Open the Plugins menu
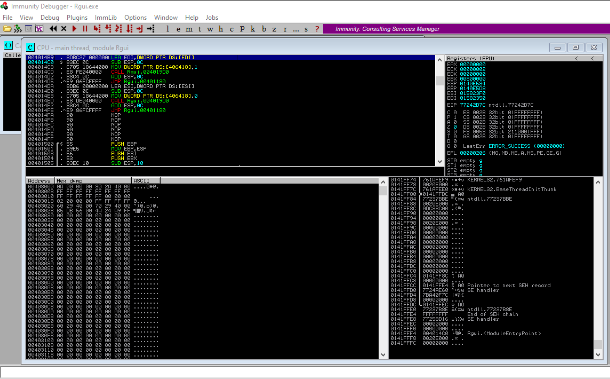The image size is (610, 379). click(x=77, y=18)
